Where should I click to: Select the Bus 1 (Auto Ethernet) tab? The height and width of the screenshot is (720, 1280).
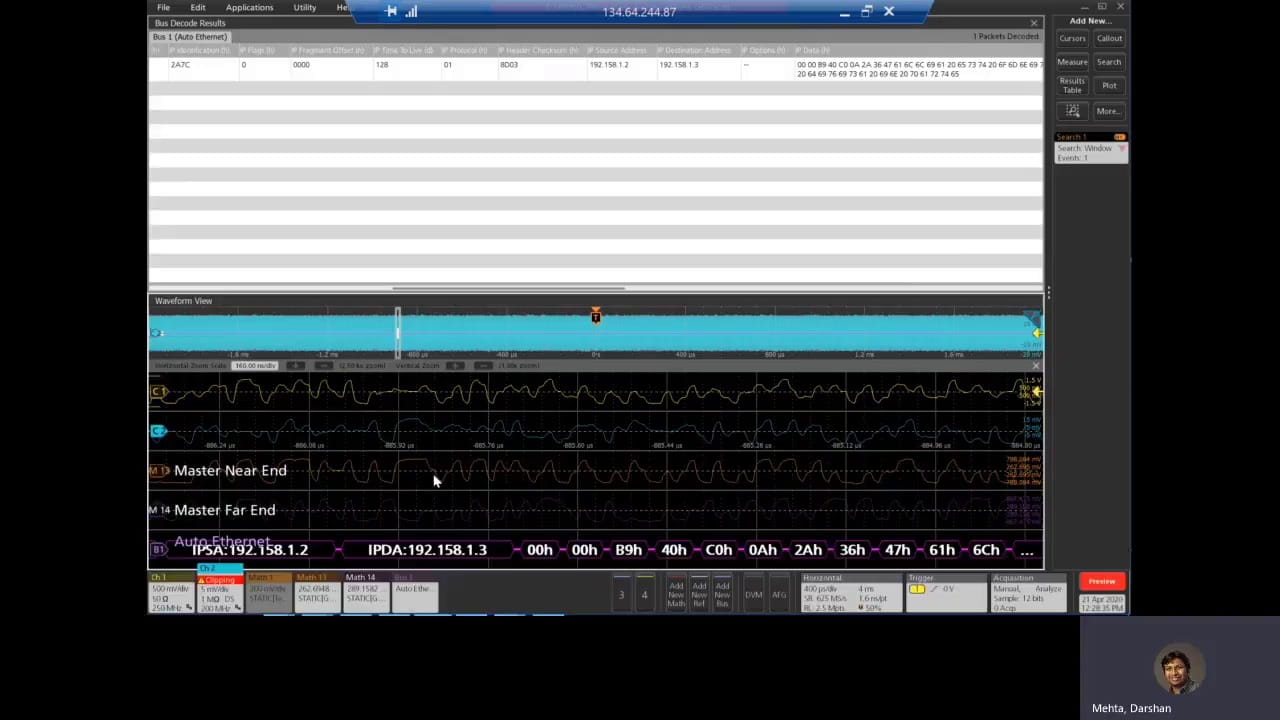click(x=190, y=37)
